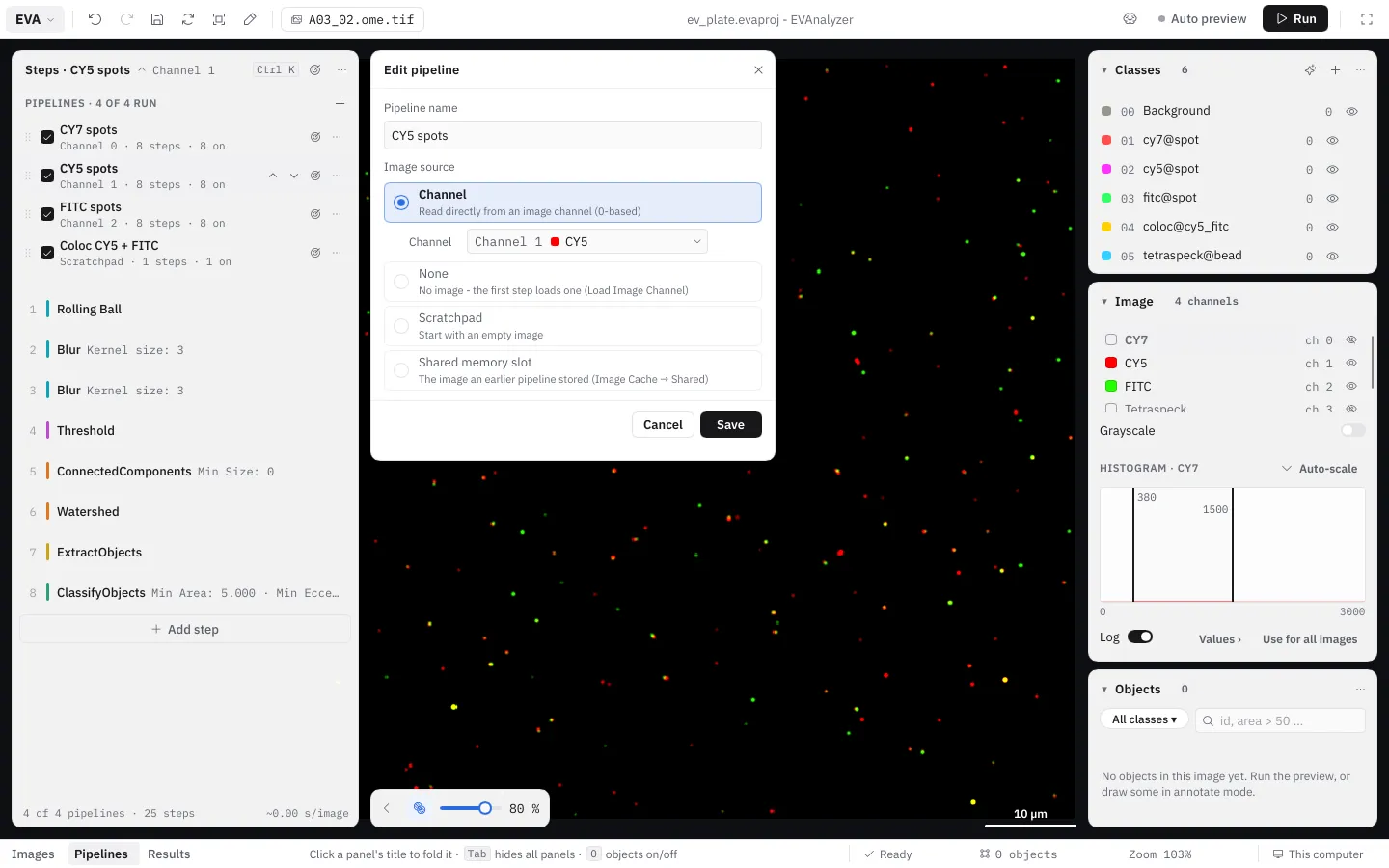Save the edited pipeline

[x=731, y=424]
